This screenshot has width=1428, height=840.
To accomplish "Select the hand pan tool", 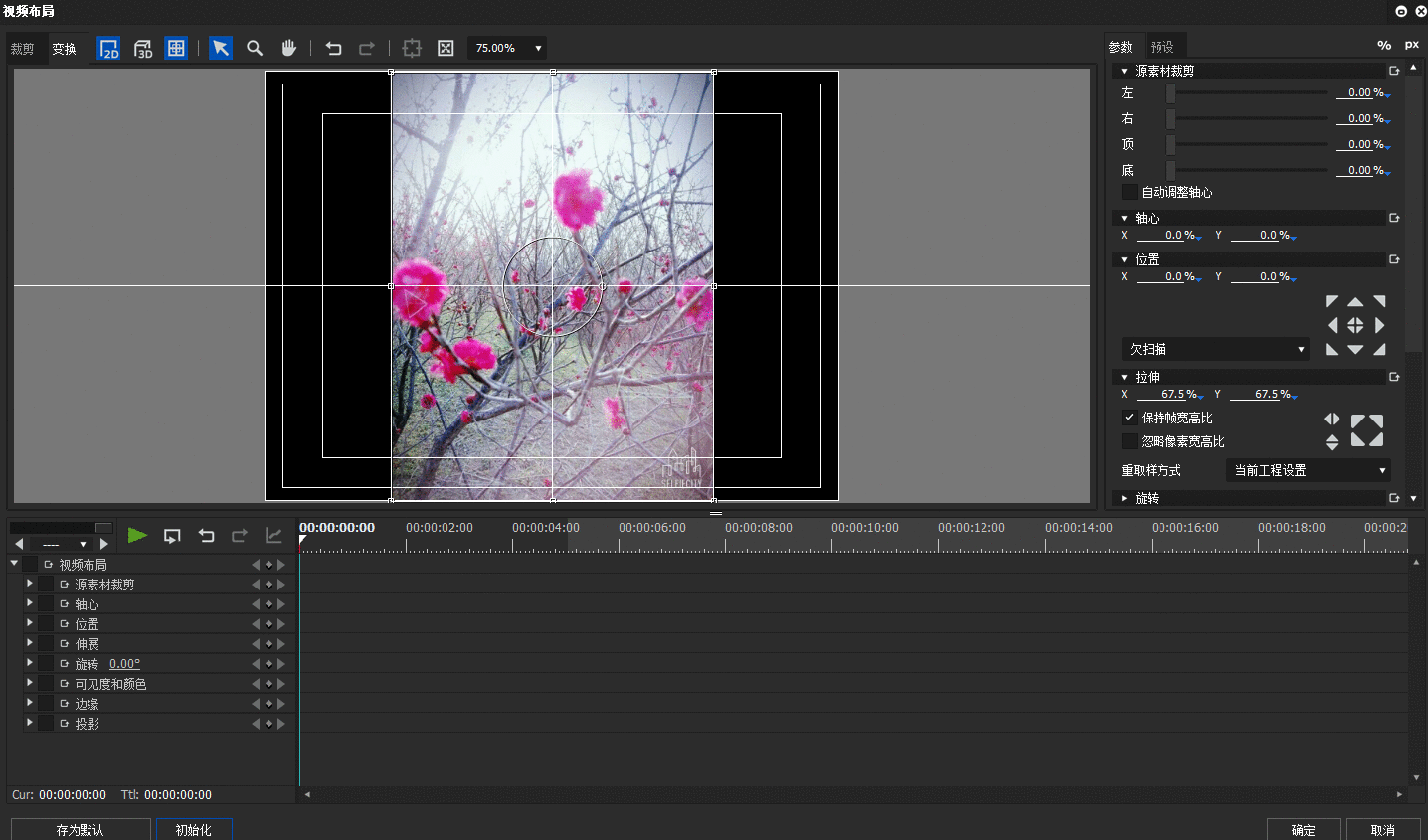I will (x=288, y=48).
